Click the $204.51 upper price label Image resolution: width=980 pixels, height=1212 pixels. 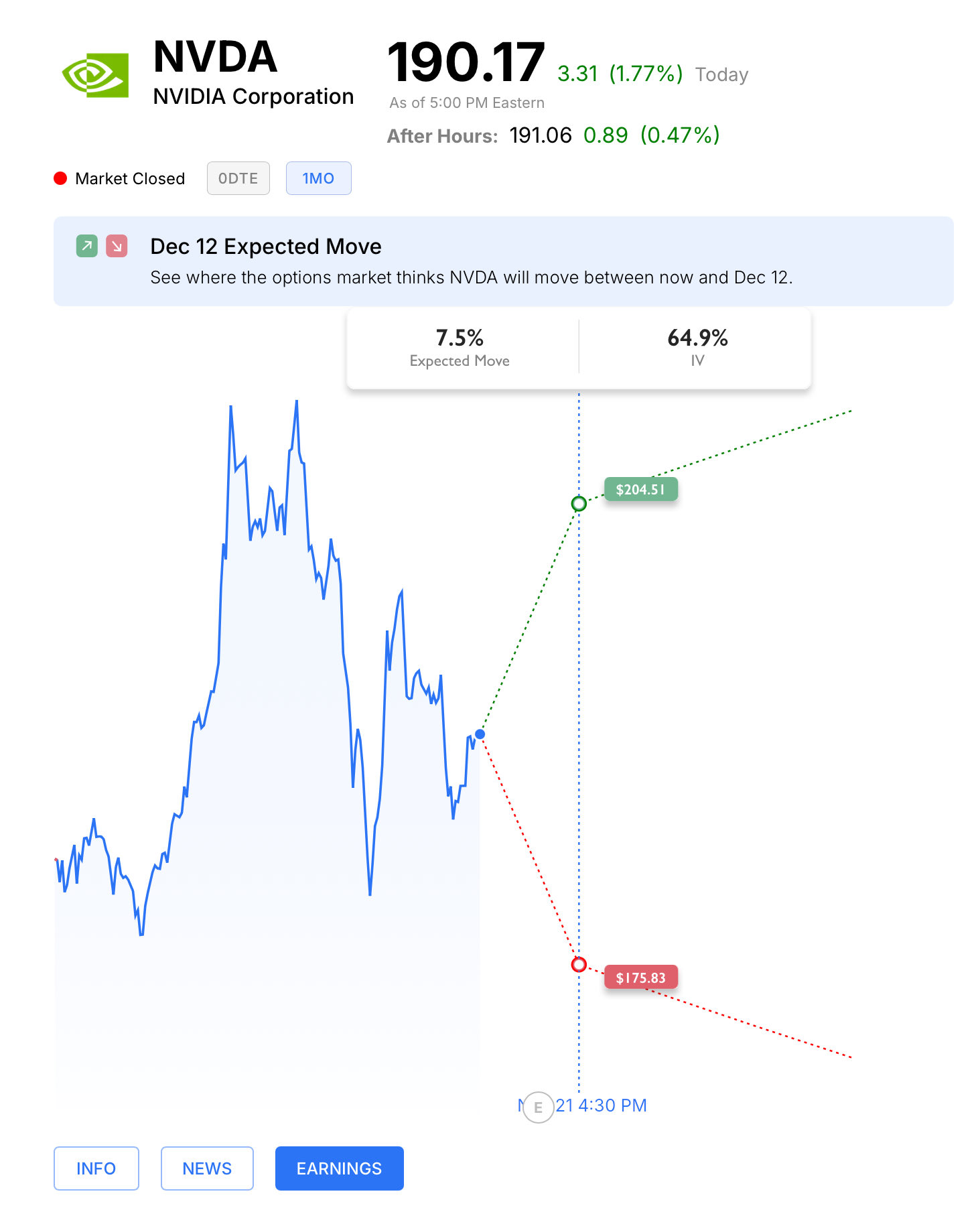tap(641, 490)
